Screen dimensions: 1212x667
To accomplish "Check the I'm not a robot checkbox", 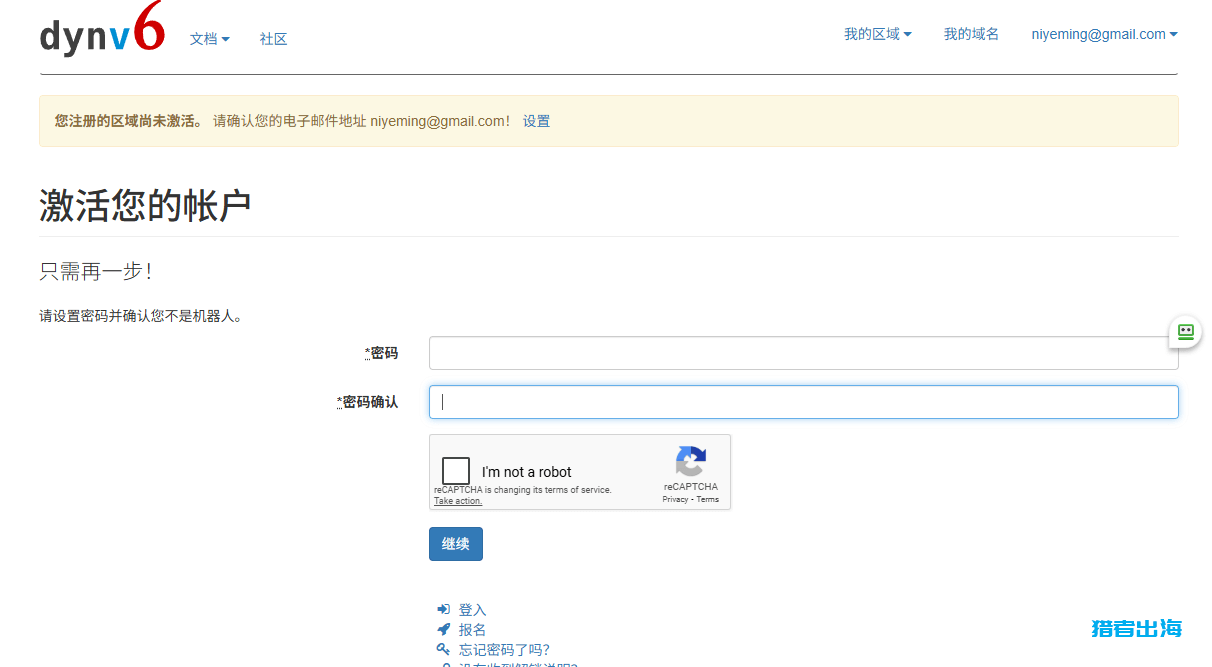I will [x=456, y=471].
